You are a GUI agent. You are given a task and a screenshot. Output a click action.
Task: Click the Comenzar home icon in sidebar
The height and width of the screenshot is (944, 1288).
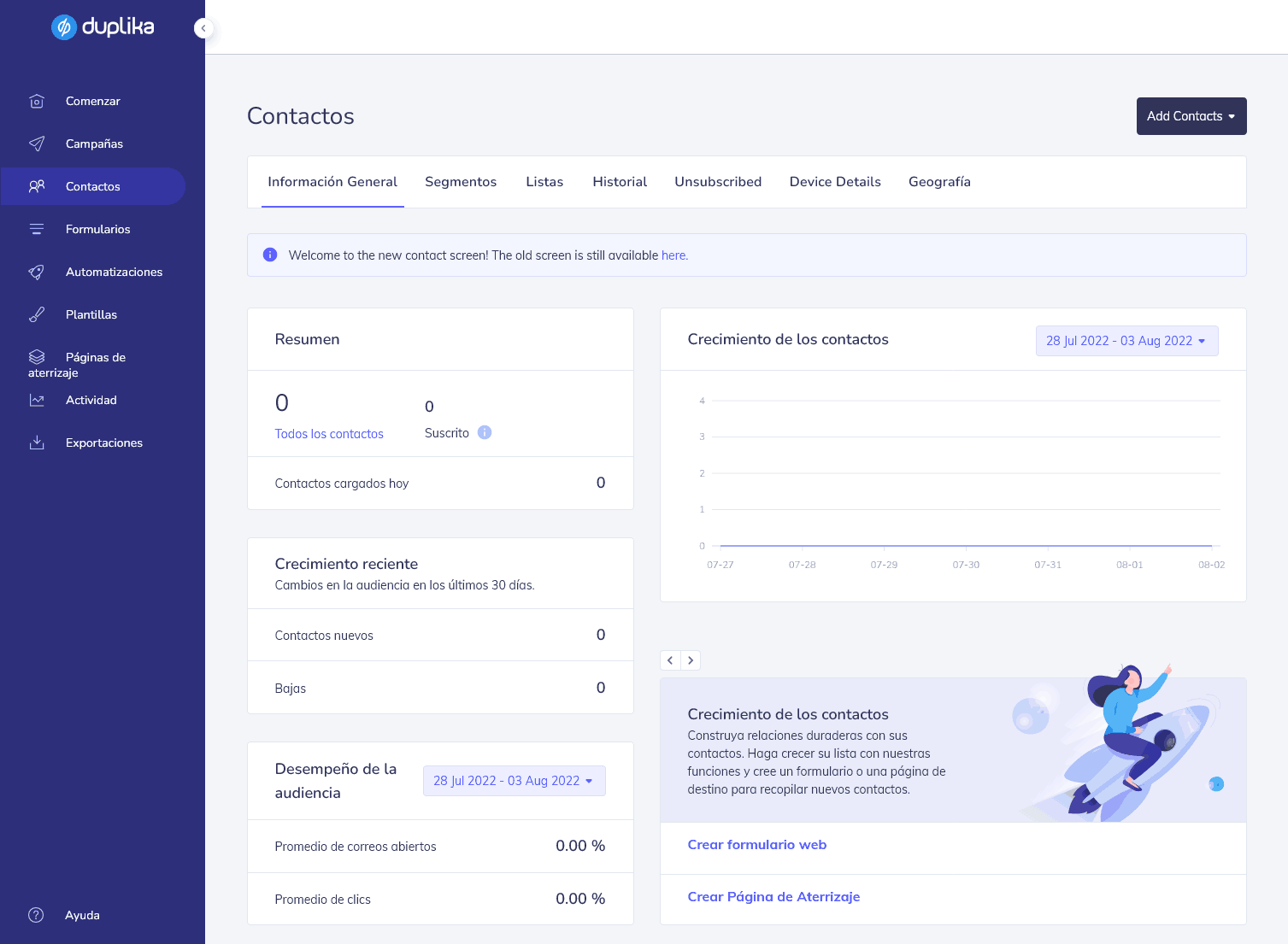click(37, 102)
